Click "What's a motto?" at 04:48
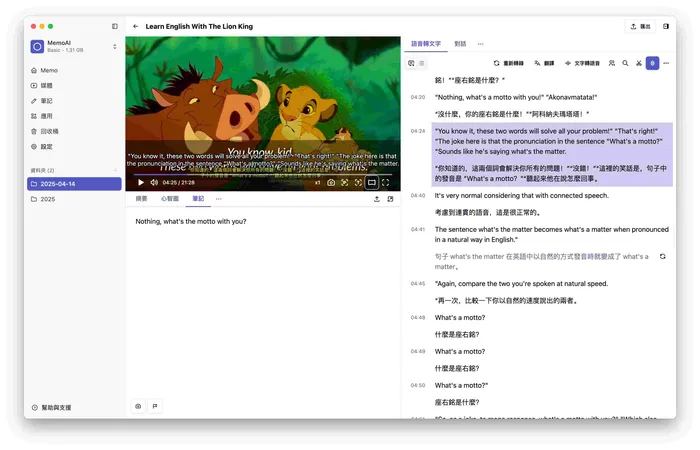 (460, 318)
